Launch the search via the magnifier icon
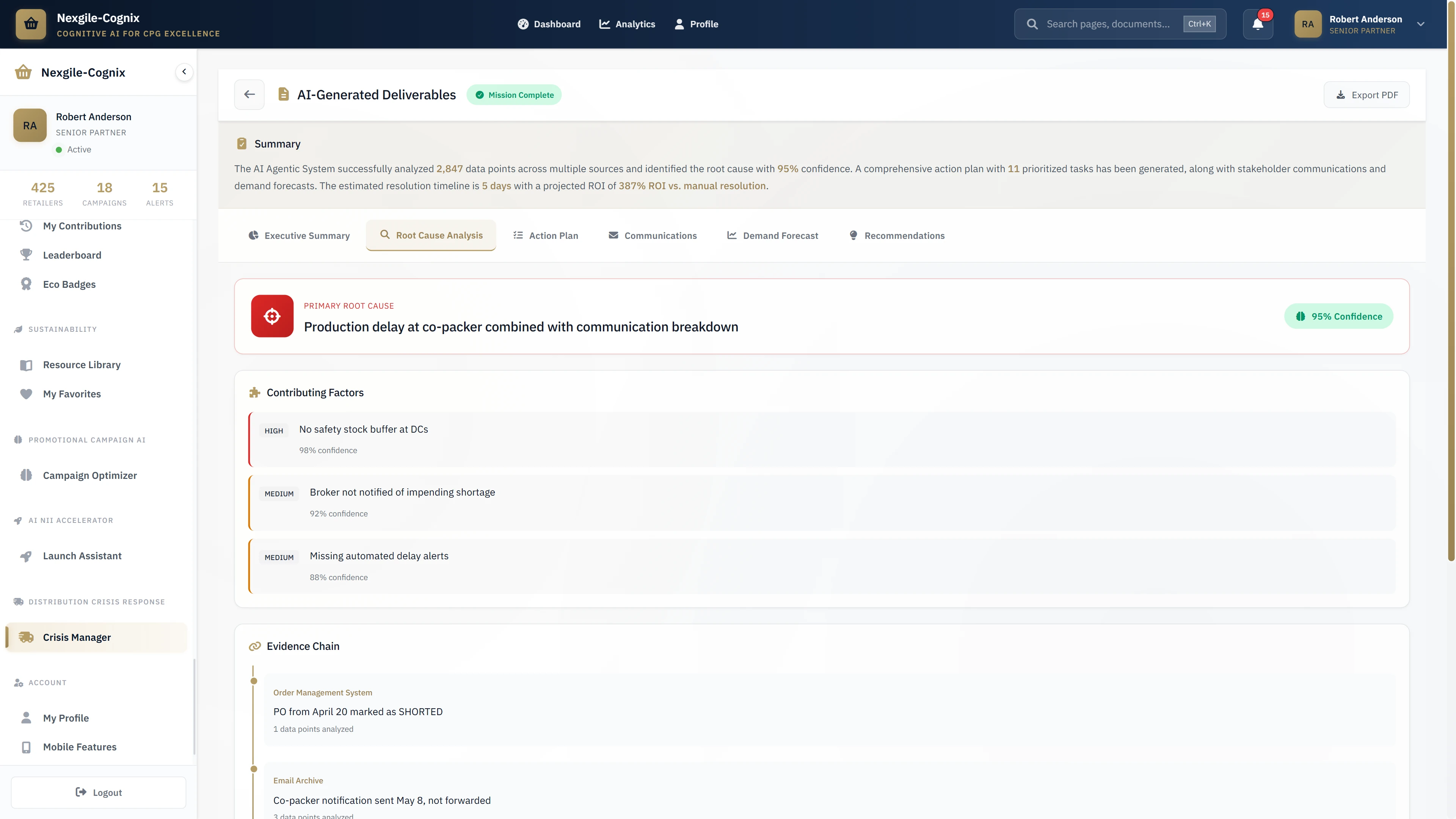The width and height of the screenshot is (1456, 819). tap(1032, 24)
